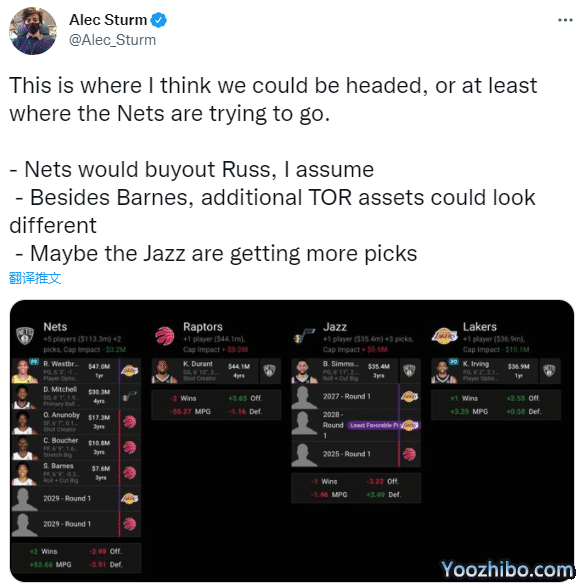The image size is (582, 585).
Task: Click the Alec Sturm display name
Action: coord(108,20)
